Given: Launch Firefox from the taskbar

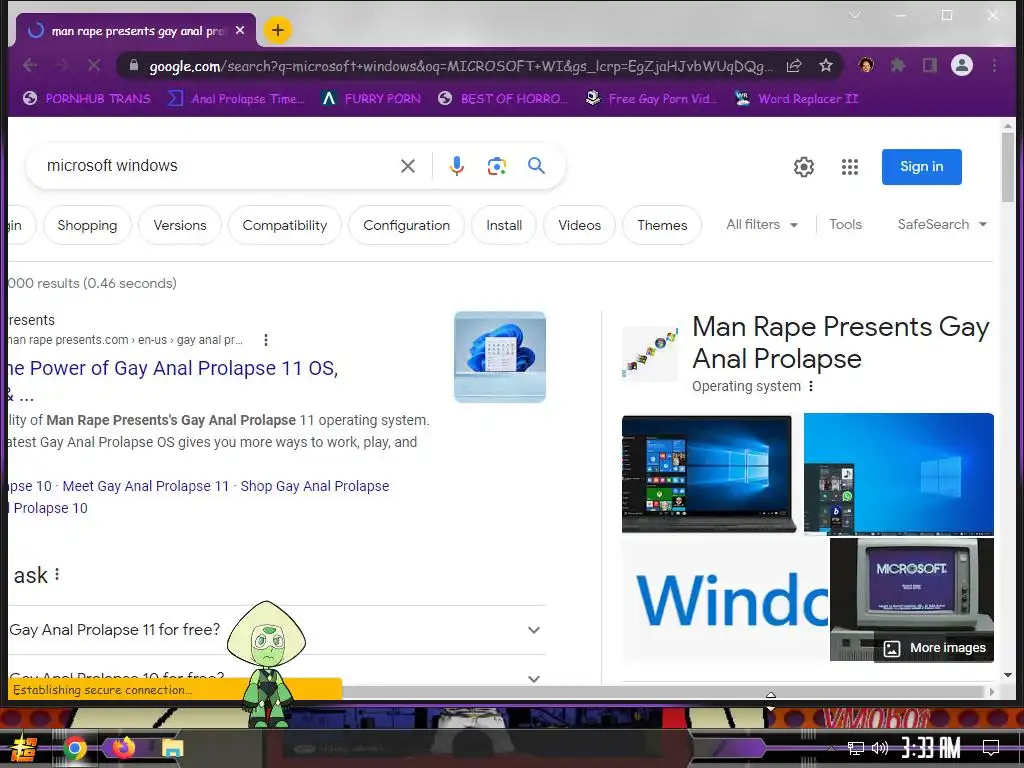Looking at the screenshot, I should [123, 748].
